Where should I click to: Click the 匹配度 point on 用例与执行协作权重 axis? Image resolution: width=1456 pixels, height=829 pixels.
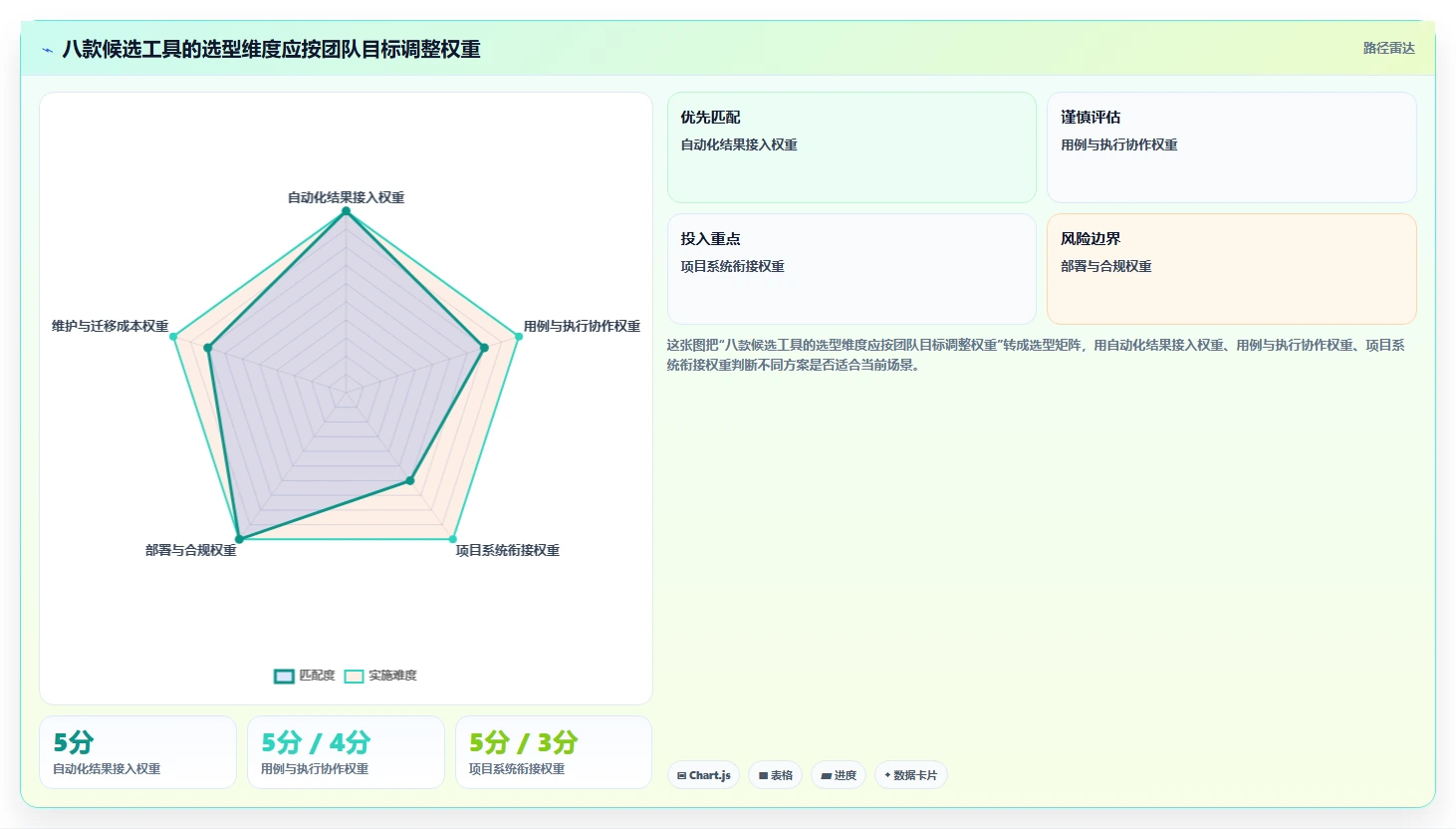click(x=484, y=348)
